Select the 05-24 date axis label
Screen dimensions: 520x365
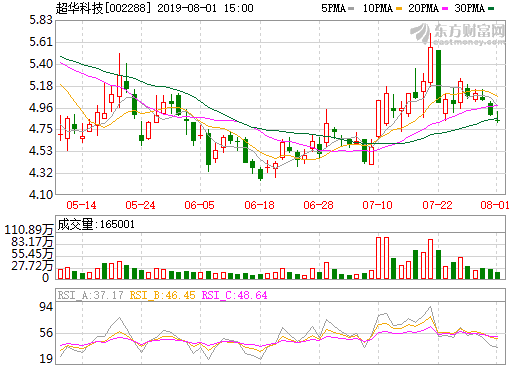tap(140, 205)
